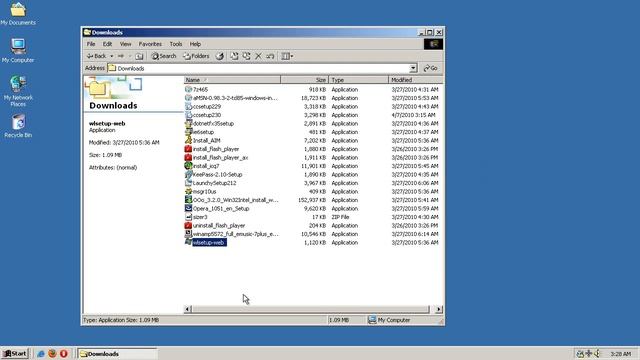Expand the Address bar dropdown
640x360 pixels.
click(x=413, y=68)
